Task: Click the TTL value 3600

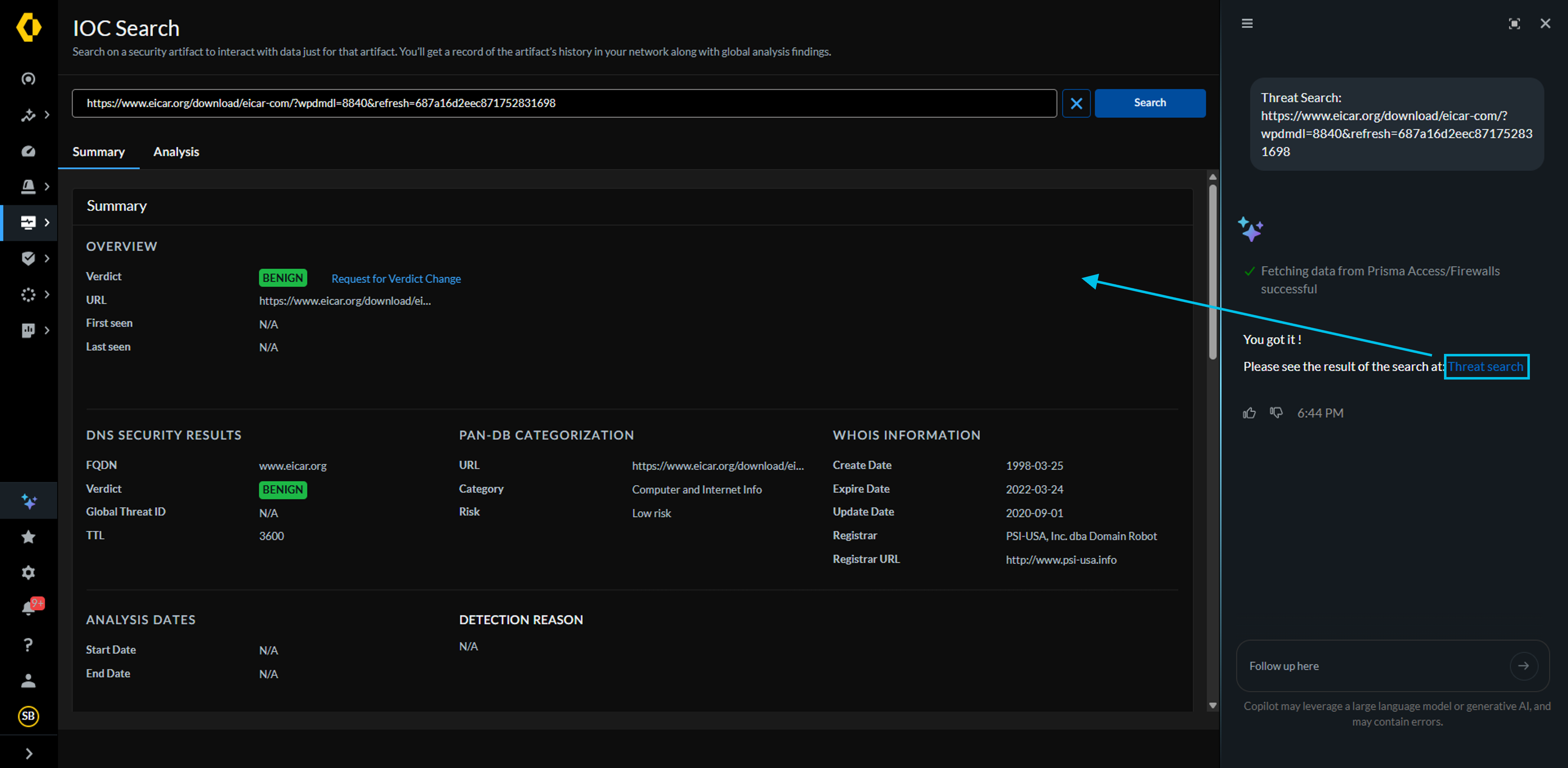Action: pos(272,536)
